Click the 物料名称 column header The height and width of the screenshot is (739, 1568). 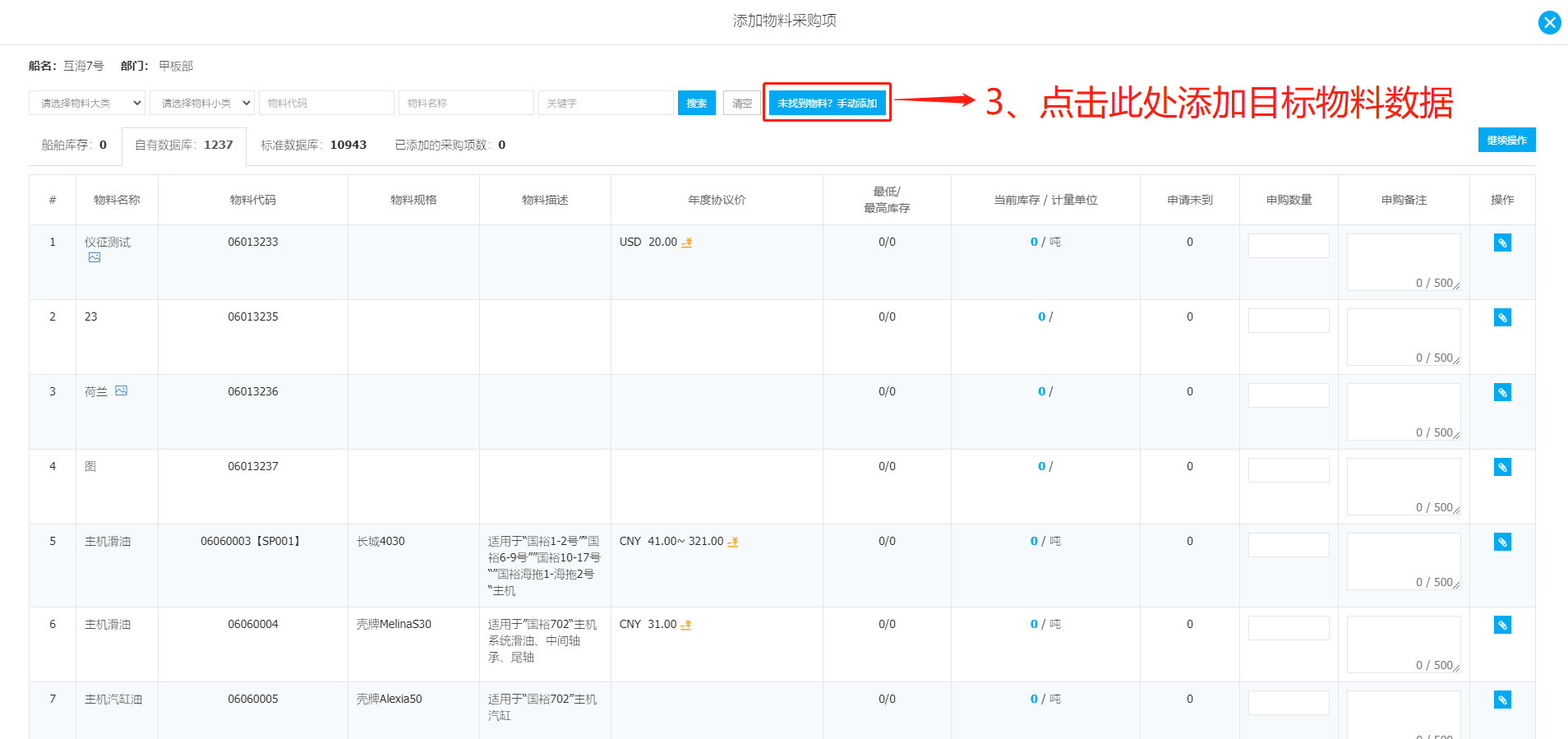[x=117, y=200]
